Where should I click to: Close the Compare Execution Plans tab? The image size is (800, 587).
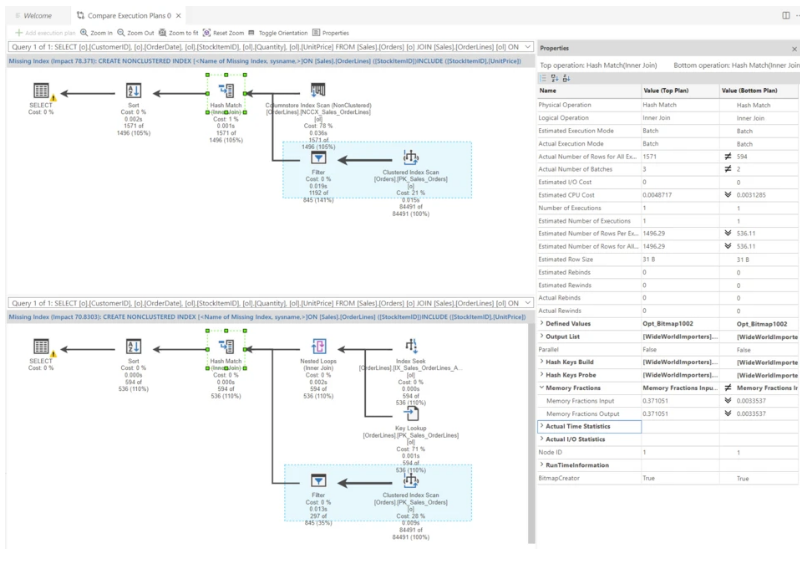pos(179,16)
